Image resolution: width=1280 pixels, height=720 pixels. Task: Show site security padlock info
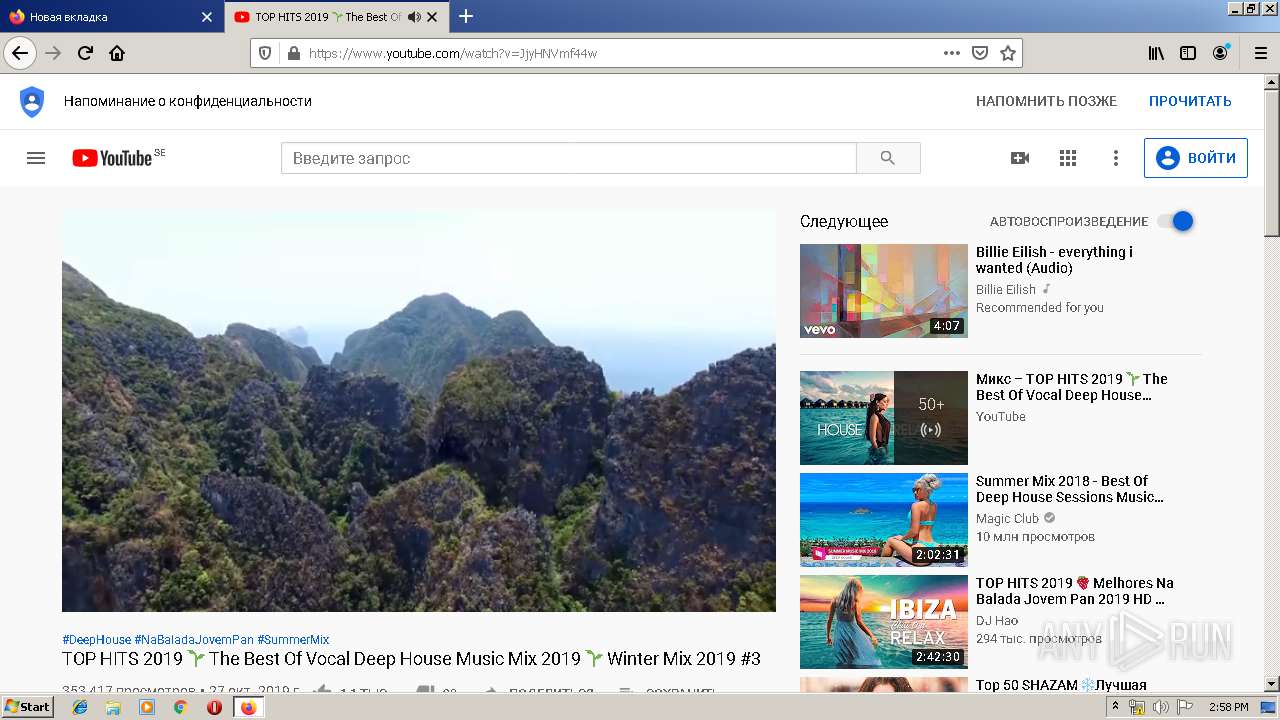(x=292, y=53)
